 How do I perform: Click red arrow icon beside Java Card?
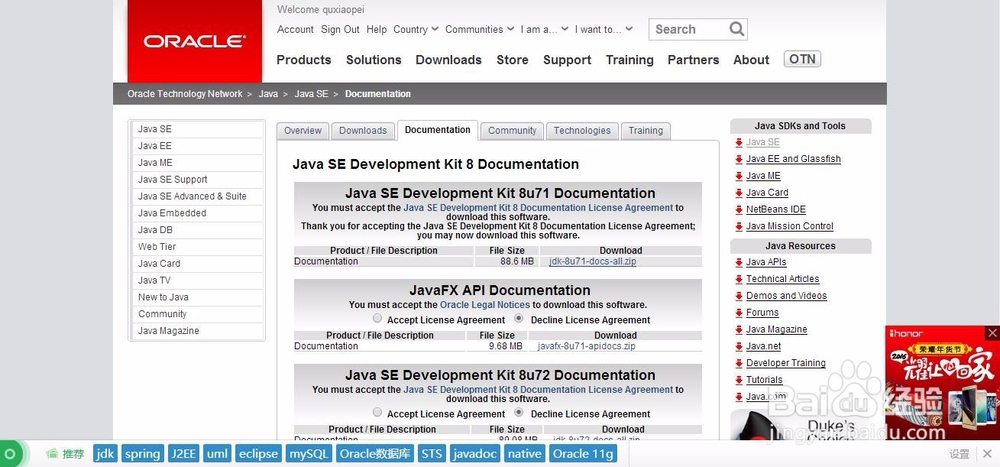739,193
